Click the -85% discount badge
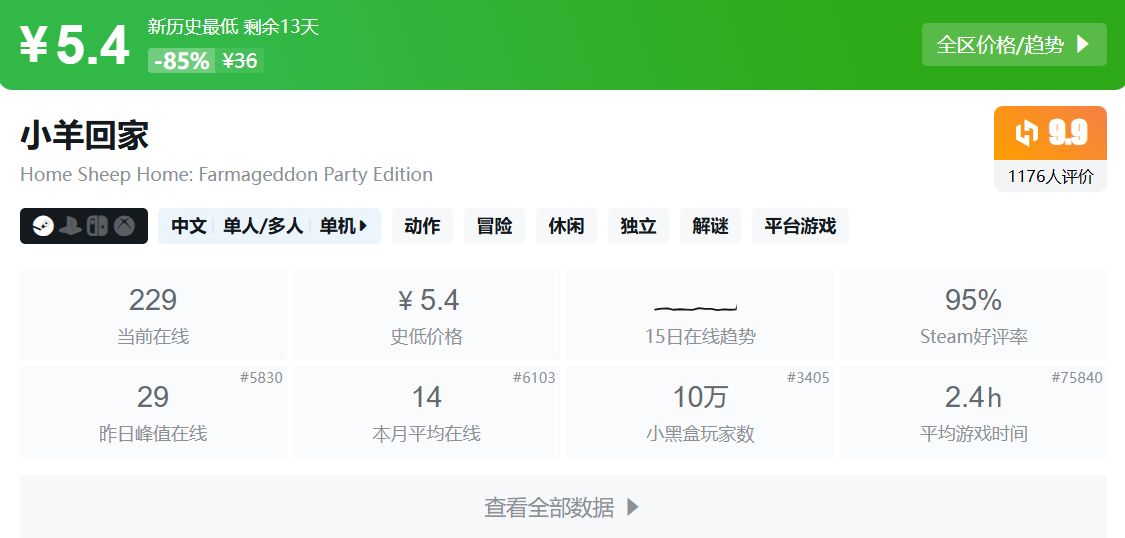 pyautogui.click(x=182, y=61)
